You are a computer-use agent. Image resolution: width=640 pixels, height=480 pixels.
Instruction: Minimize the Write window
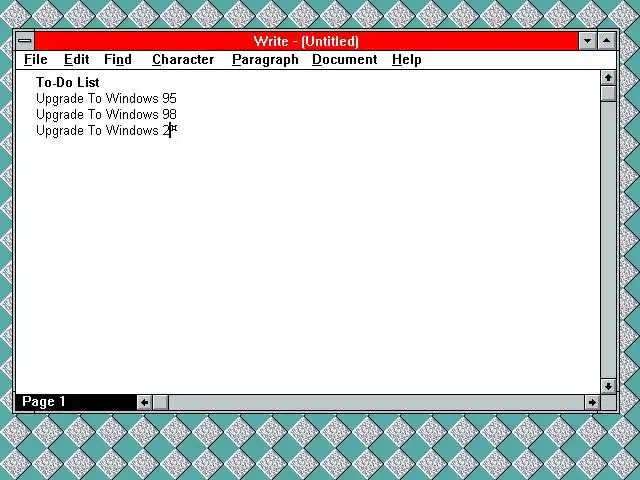coord(587,41)
